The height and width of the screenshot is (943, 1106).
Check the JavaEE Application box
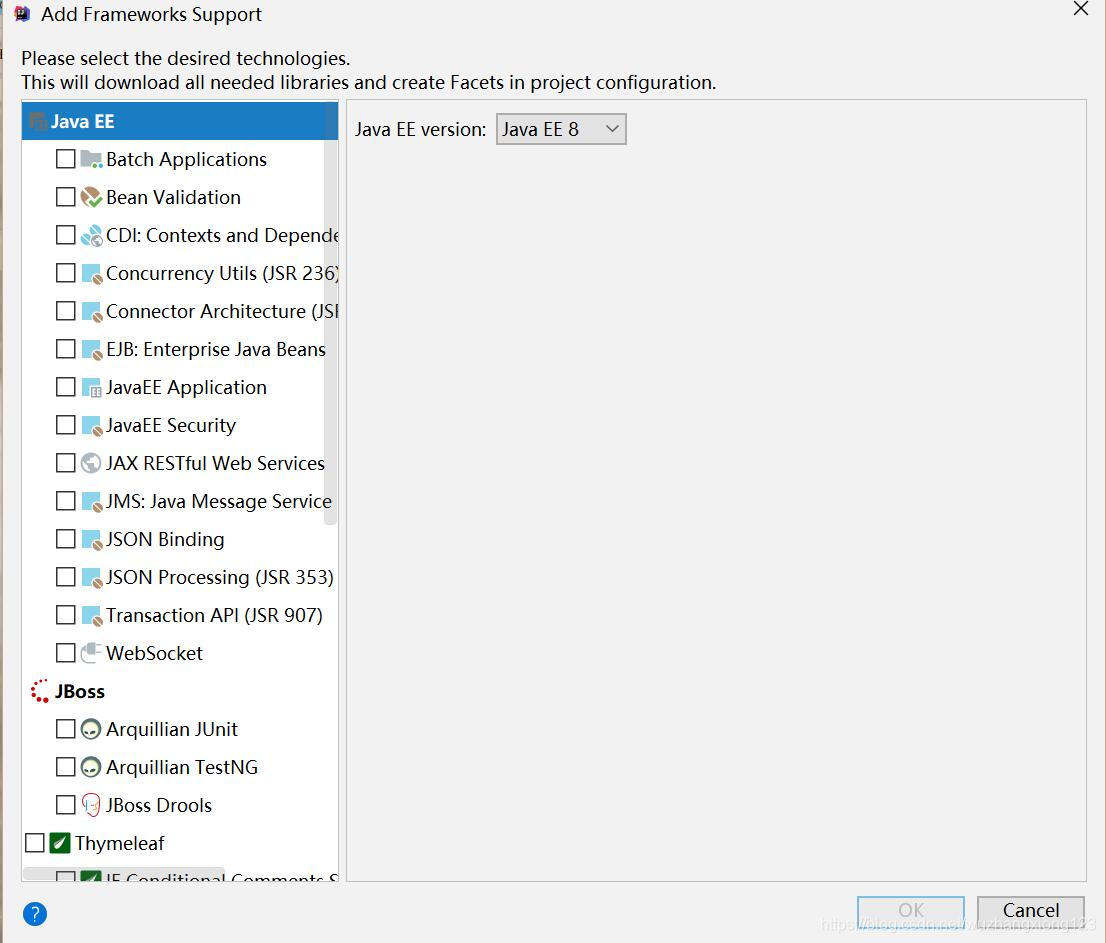coord(66,387)
